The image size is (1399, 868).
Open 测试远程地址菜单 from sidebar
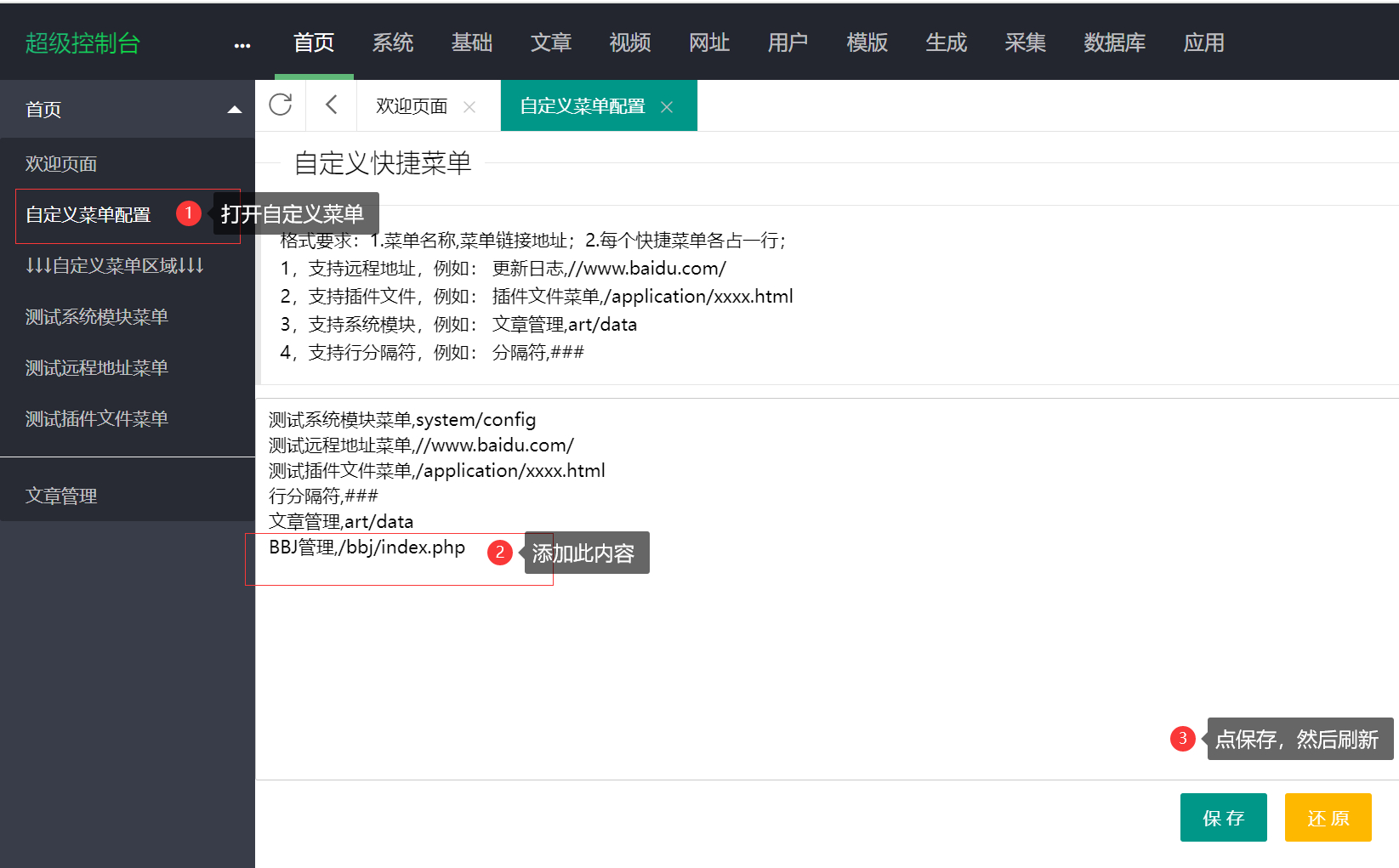[x=96, y=367]
